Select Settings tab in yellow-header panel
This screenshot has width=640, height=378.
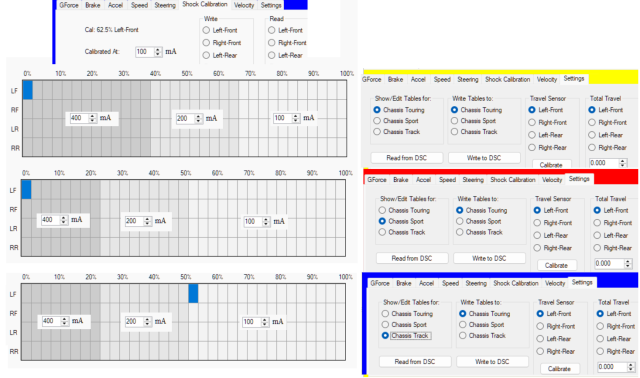click(x=574, y=79)
